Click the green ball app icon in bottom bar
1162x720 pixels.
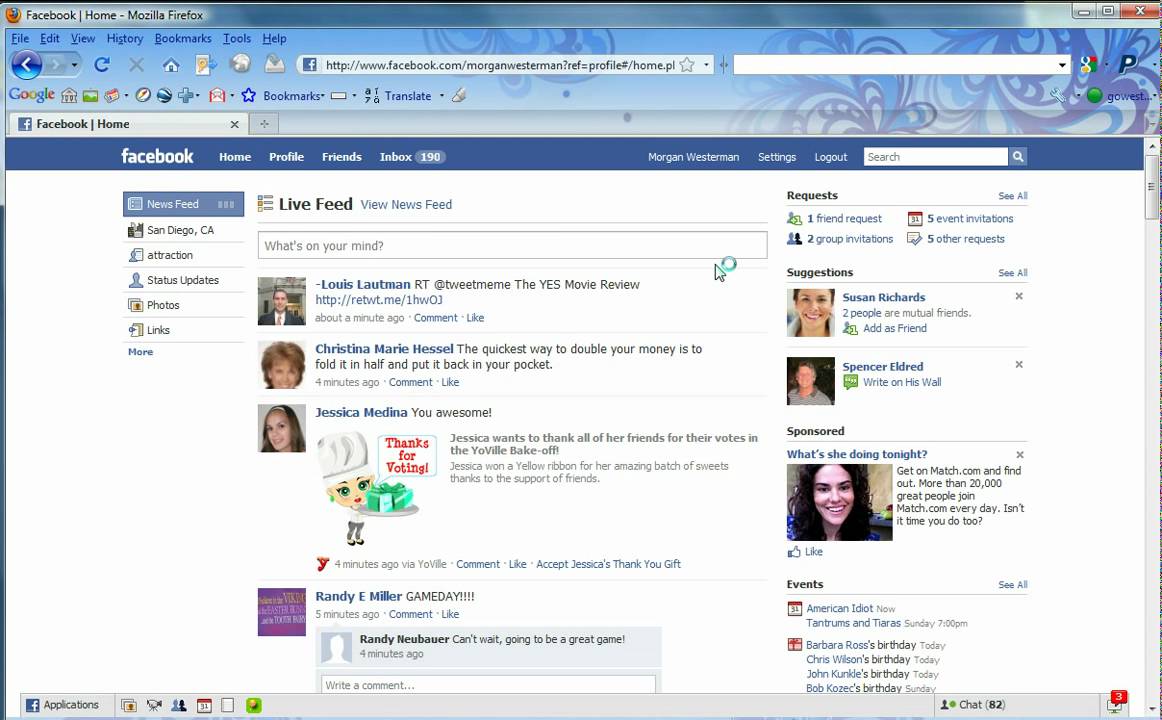coord(253,705)
